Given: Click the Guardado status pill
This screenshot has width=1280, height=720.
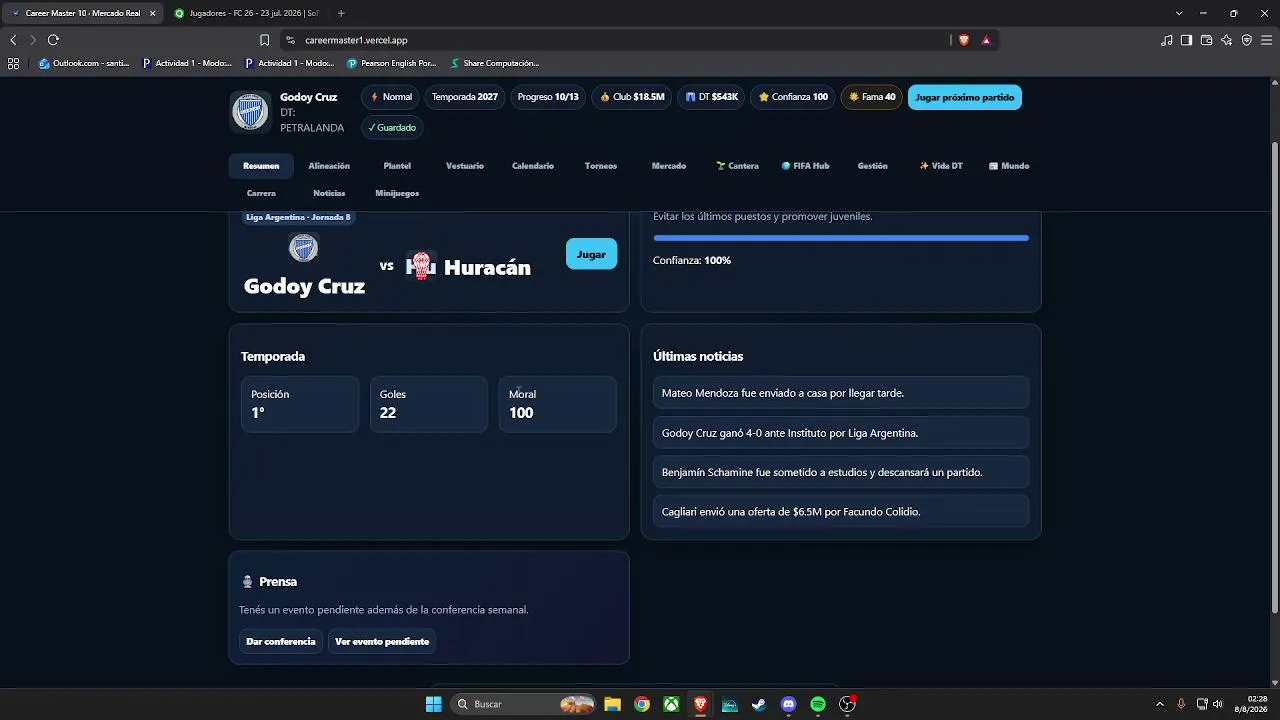Looking at the screenshot, I should pos(392,128).
